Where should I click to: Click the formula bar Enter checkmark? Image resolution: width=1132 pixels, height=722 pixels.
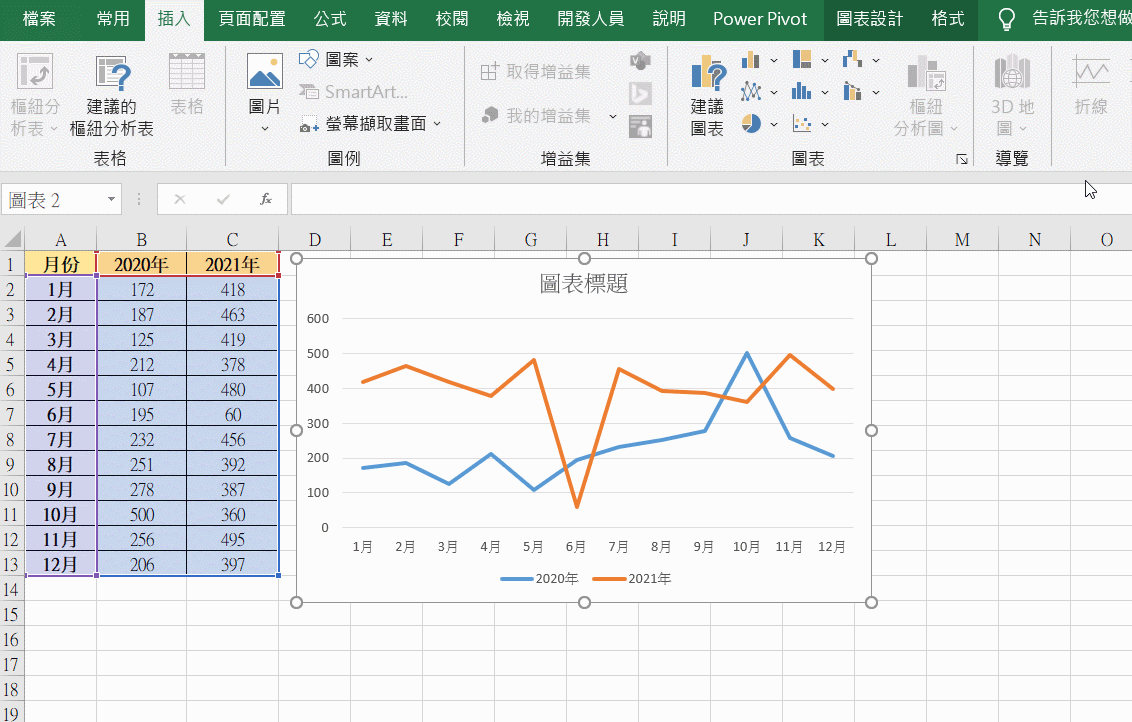(x=223, y=199)
